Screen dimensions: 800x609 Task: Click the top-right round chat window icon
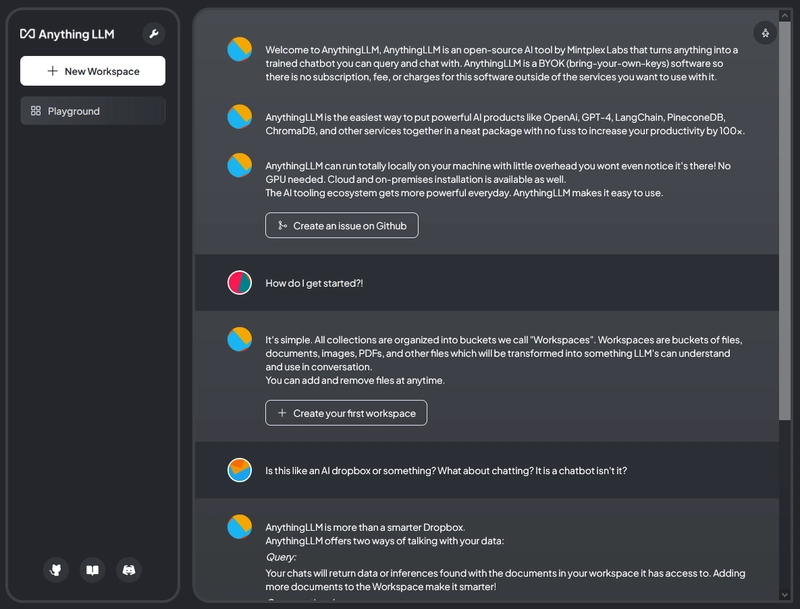(765, 33)
